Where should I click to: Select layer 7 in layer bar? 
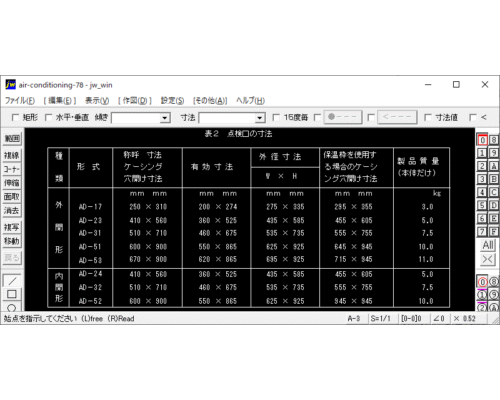click(482, 231)
